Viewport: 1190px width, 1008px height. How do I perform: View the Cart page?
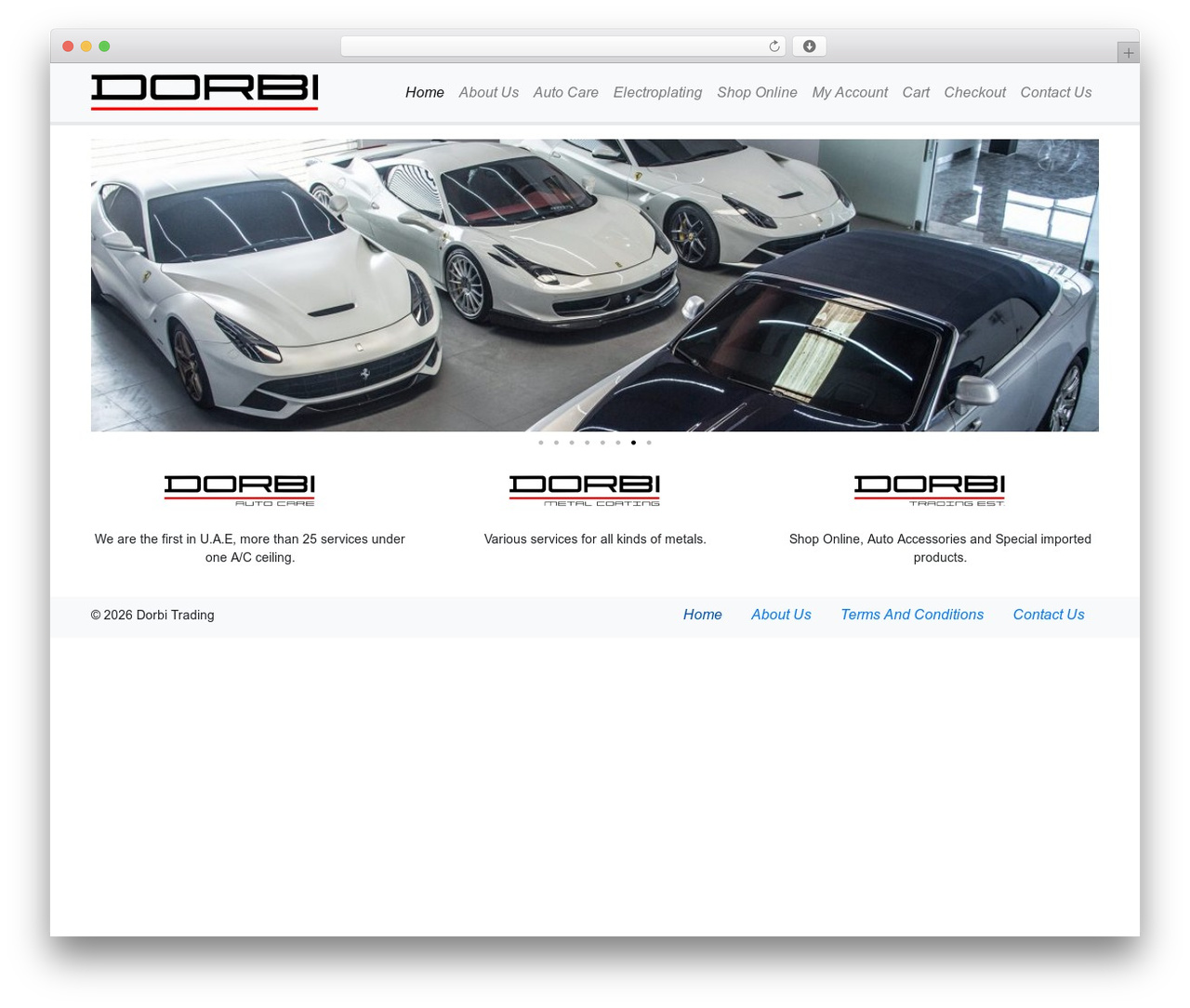(x=916, y=92)
